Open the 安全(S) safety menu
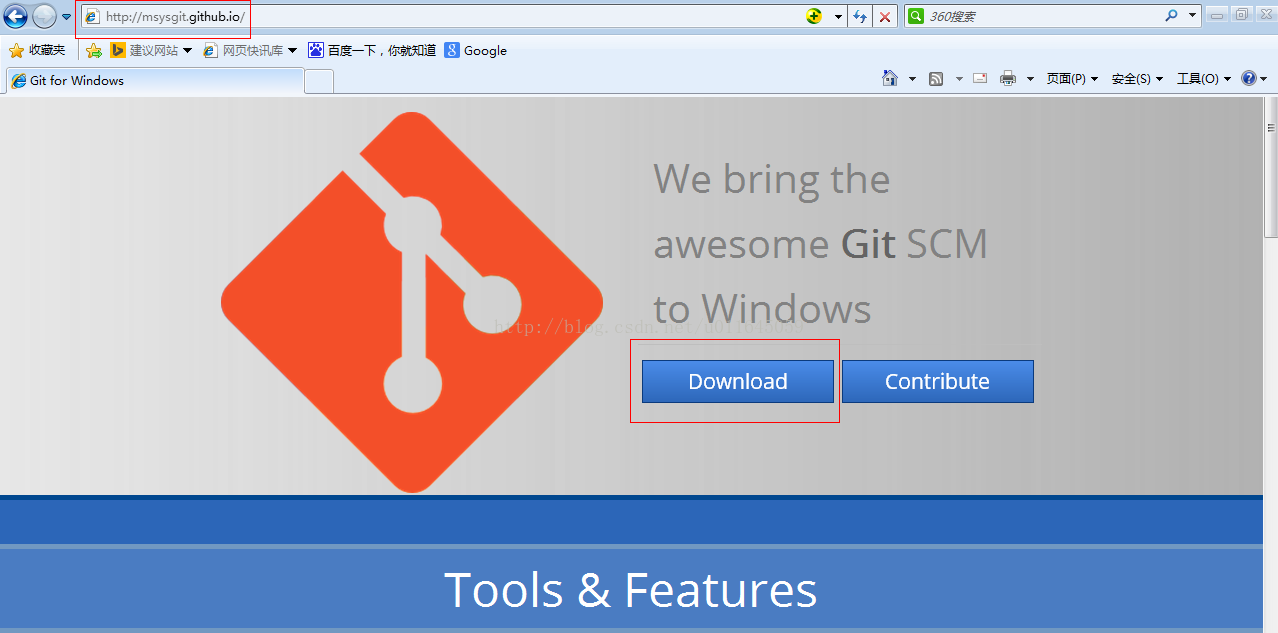This screenshot has width=1278, height=633. 1137,79
